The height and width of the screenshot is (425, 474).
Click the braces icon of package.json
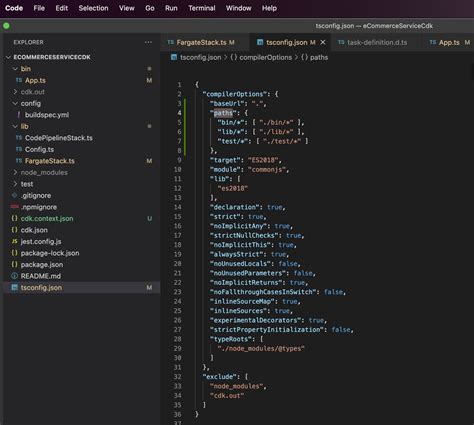point(15,264)
